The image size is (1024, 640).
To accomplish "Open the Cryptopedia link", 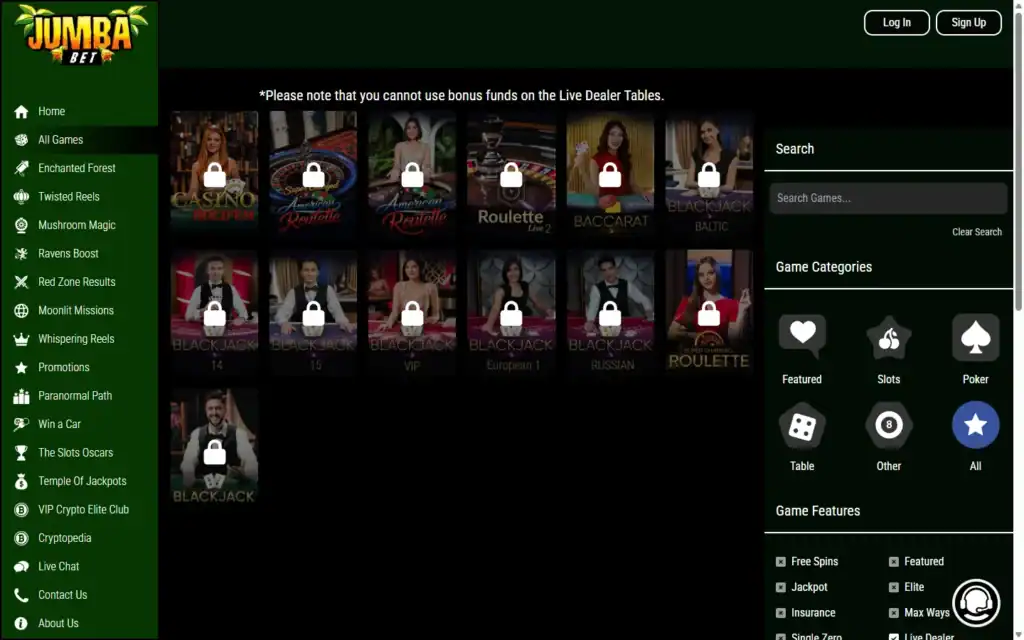I will pyautogui.click(x=65, y=538).
